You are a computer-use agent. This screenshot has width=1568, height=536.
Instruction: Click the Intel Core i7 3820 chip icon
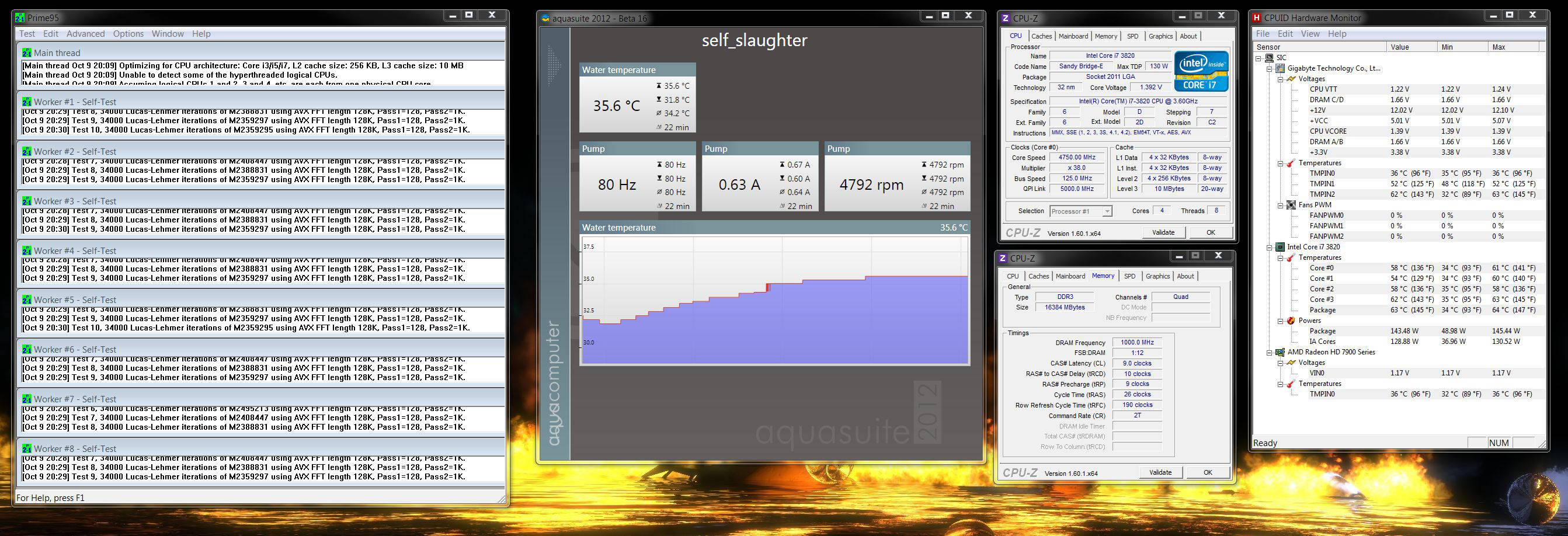pyautogui.click(x=1280, y=247)
